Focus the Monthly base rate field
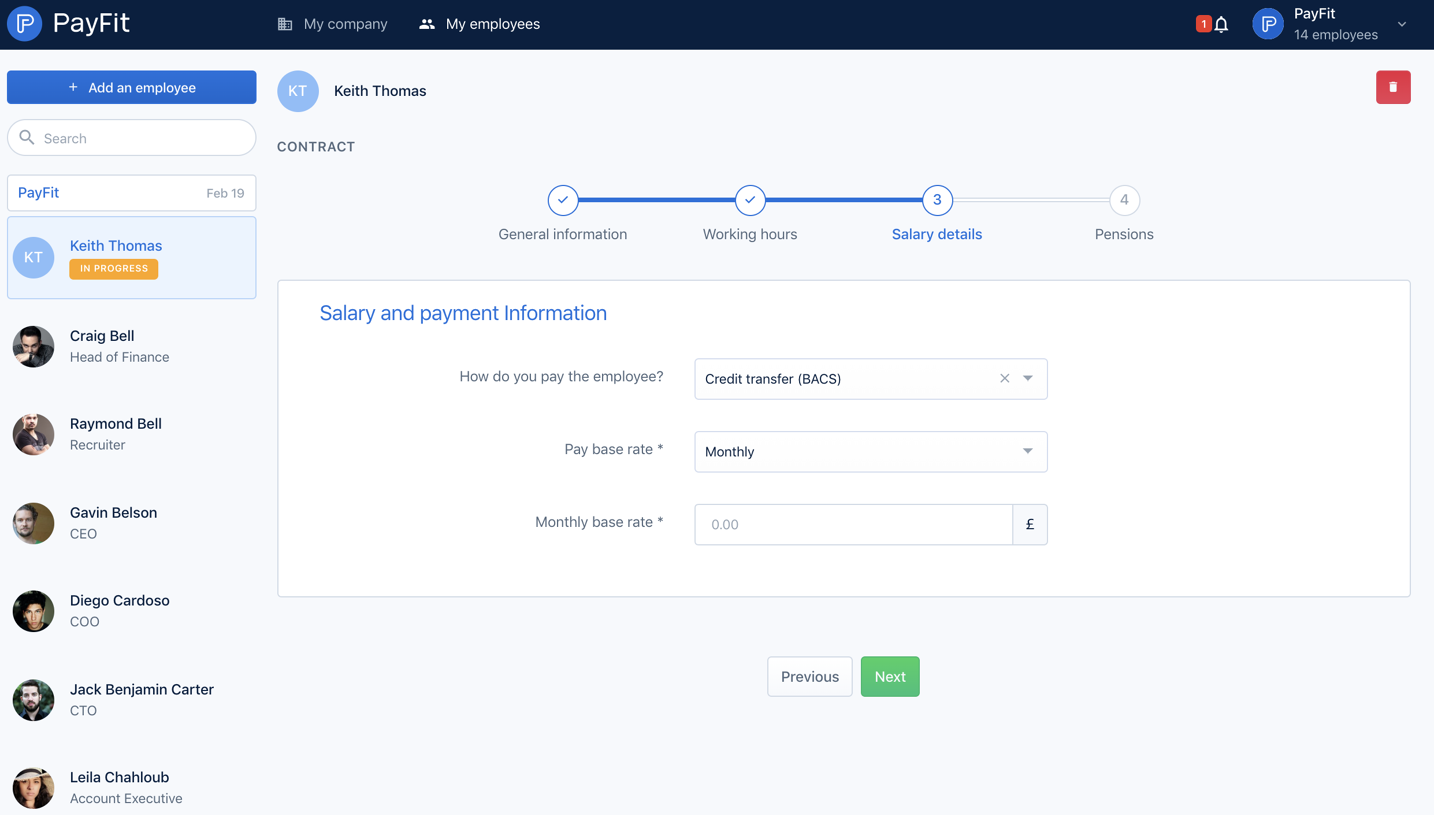Screen dimensions: 1434x815 854,525
